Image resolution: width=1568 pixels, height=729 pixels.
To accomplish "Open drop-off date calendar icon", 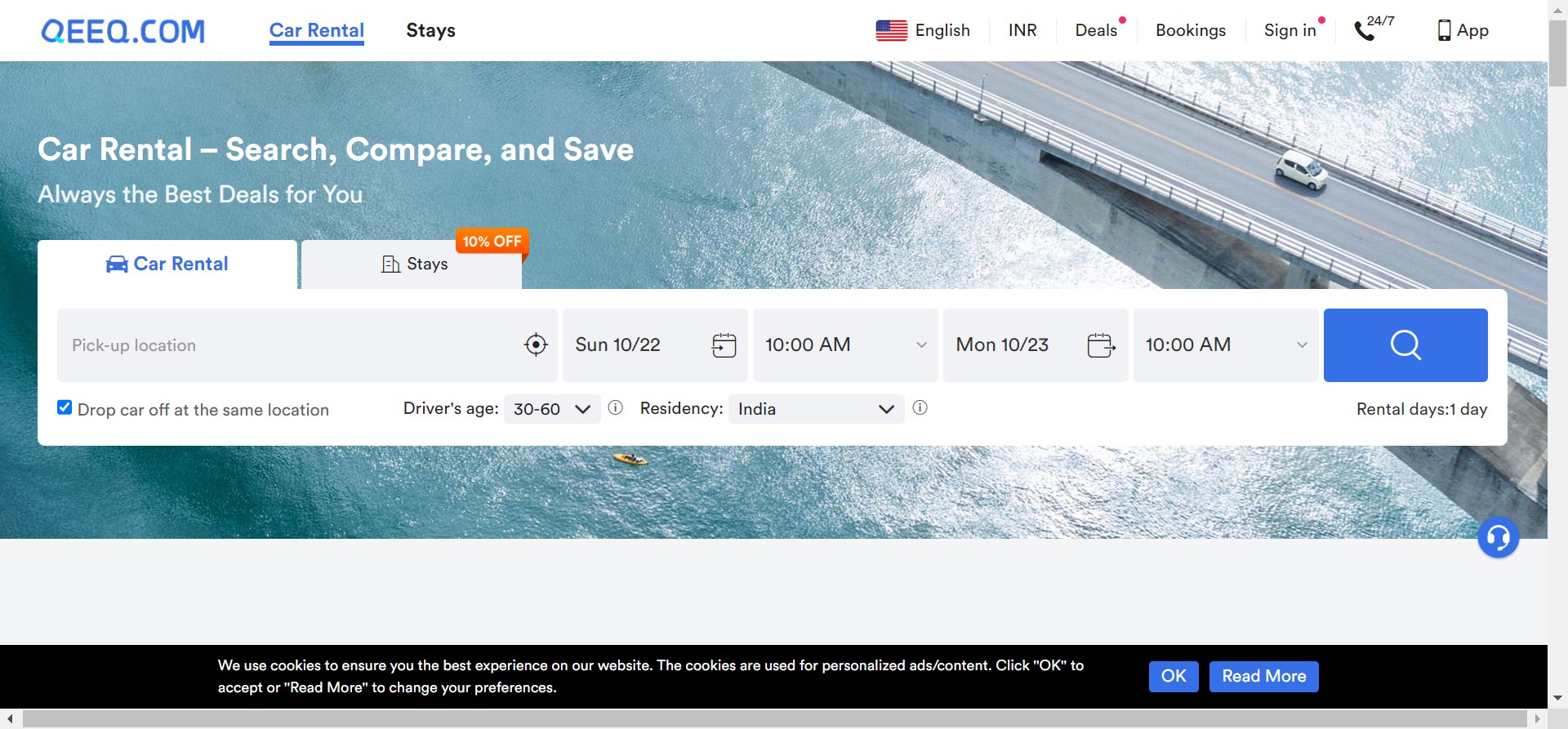I will (x=1101, y=345).
